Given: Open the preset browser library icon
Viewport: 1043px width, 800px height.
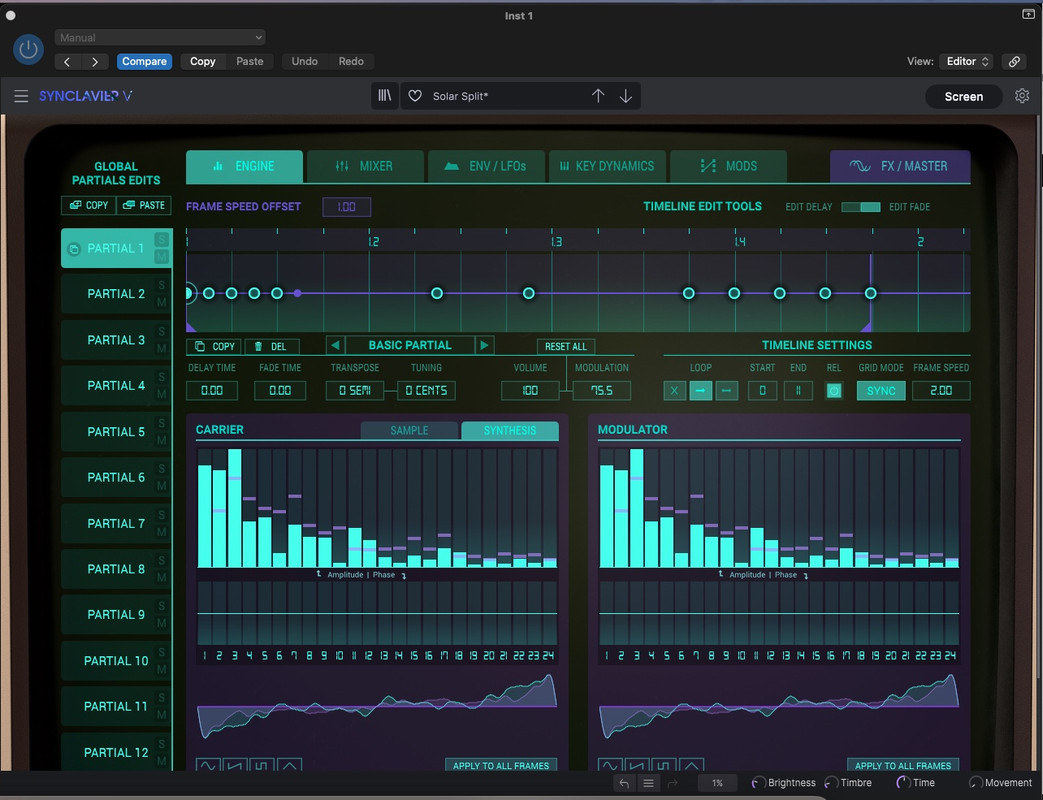Looking at the screenshot, I should pyautogui.click(x=384, y=96).
